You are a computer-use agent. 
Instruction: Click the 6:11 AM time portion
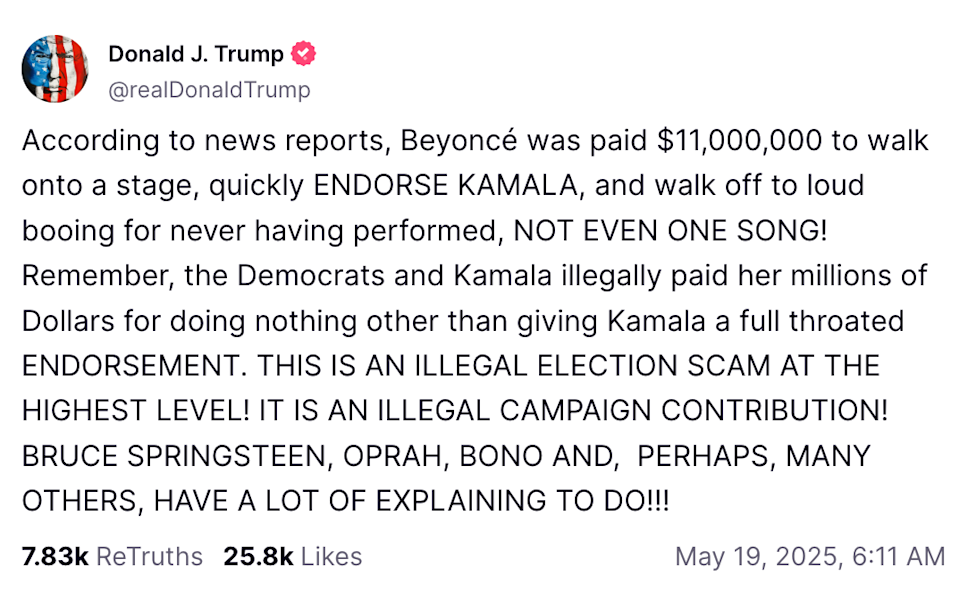click(898, 557)
